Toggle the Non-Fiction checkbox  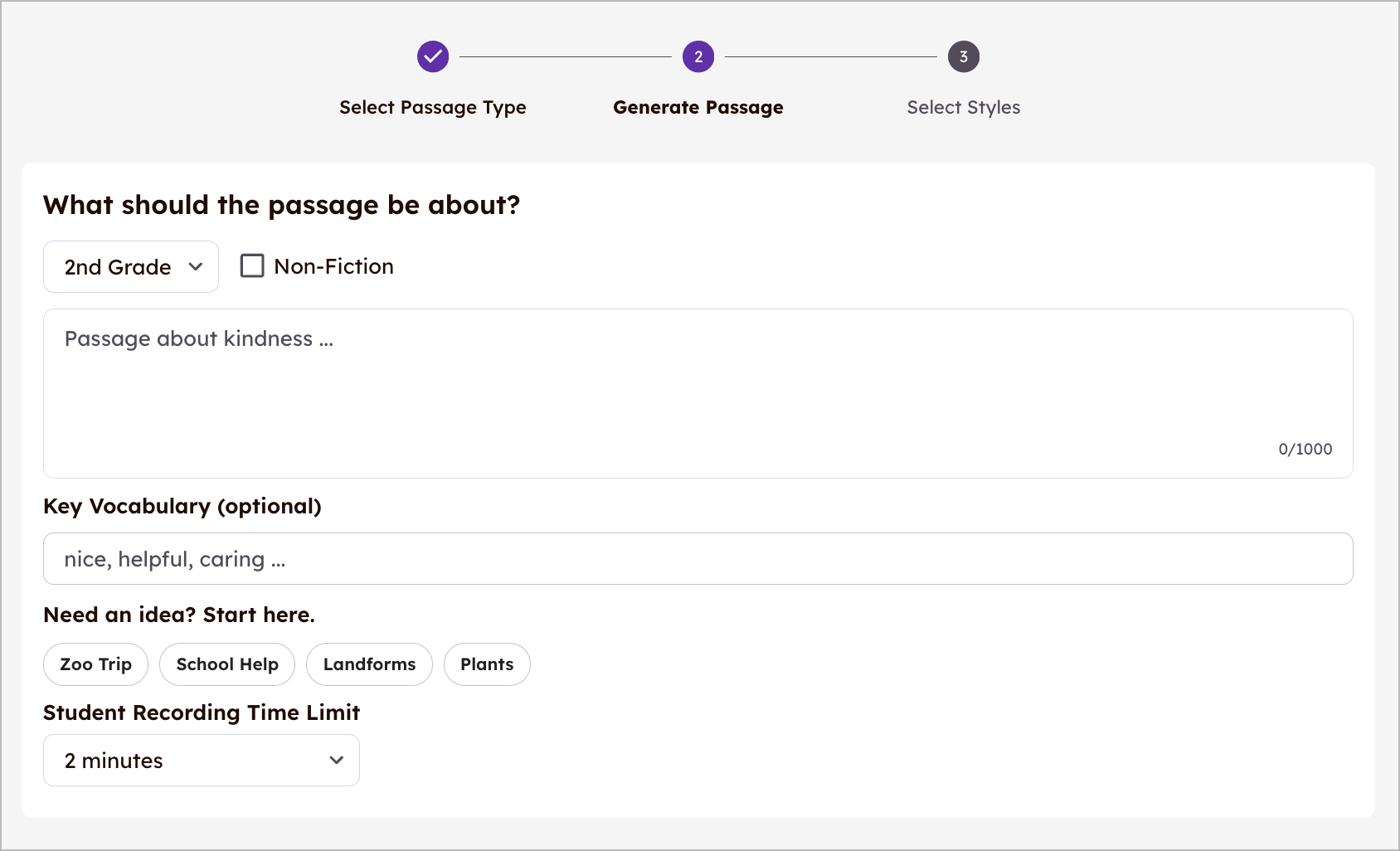[x=252, y=265]
